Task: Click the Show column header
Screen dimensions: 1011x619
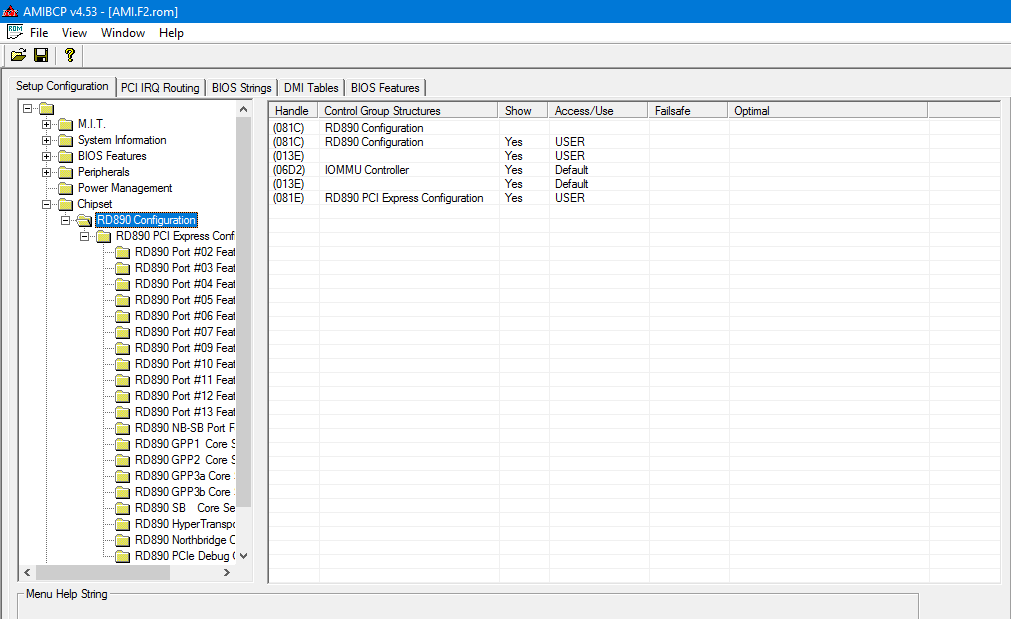Action: [x=523, y=111]
